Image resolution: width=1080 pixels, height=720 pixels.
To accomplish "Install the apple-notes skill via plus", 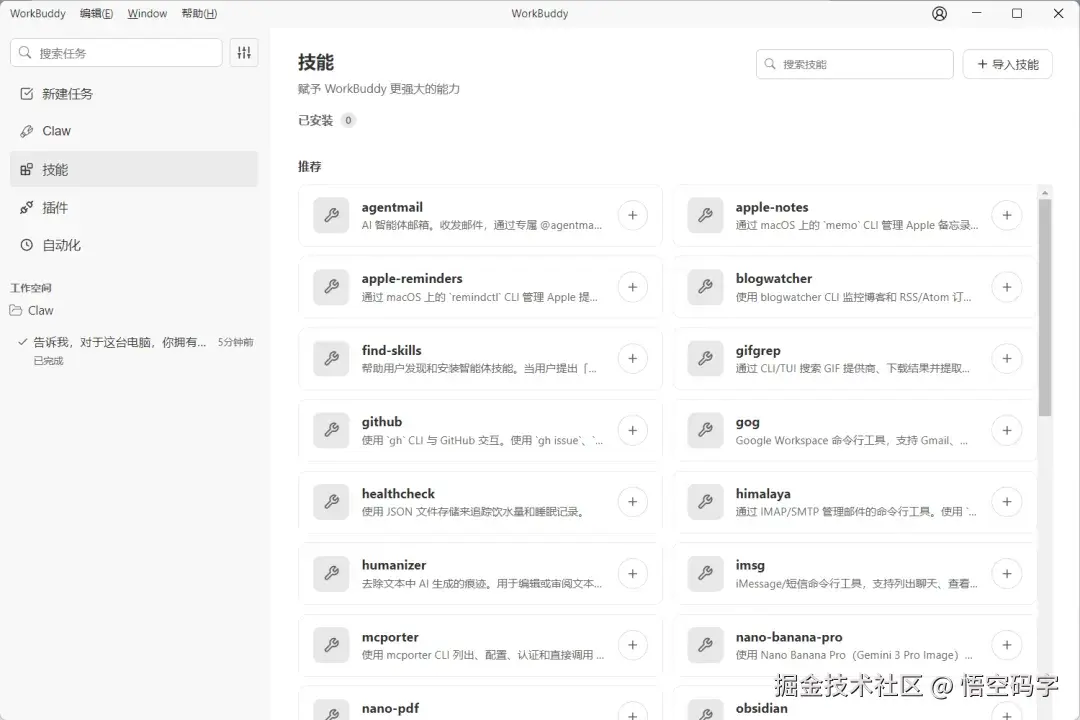I will (x=1006, y=215).
